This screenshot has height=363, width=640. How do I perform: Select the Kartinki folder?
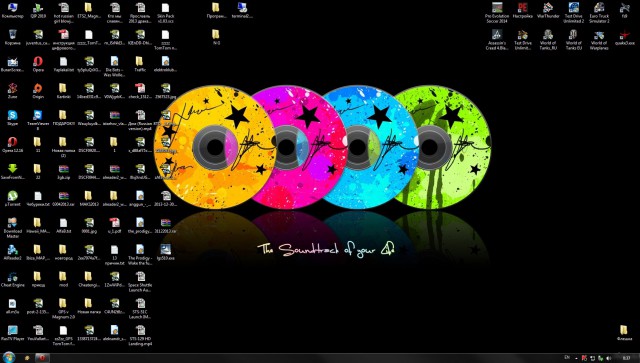pyautogui.click(x=63, y=91)
